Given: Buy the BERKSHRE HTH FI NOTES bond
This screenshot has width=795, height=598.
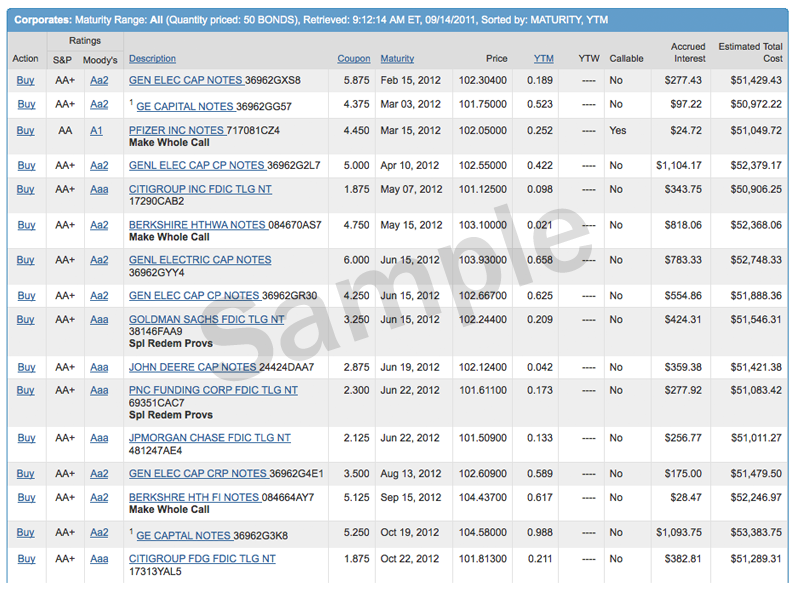Looking at the screenshot, I should pyautogui.click(x=26, y=497).
